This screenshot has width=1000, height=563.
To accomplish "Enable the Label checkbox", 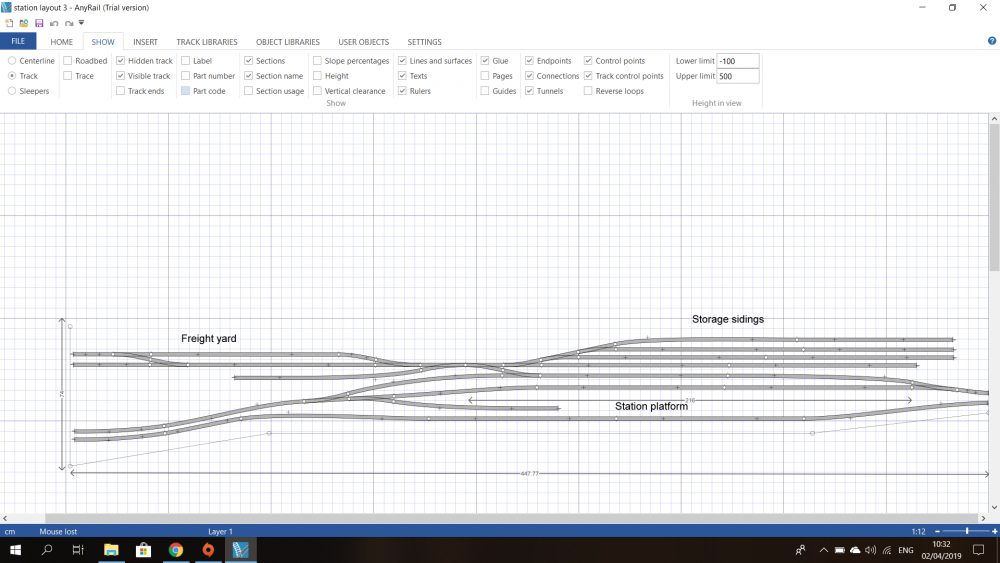I will click(x=186, y=61).
